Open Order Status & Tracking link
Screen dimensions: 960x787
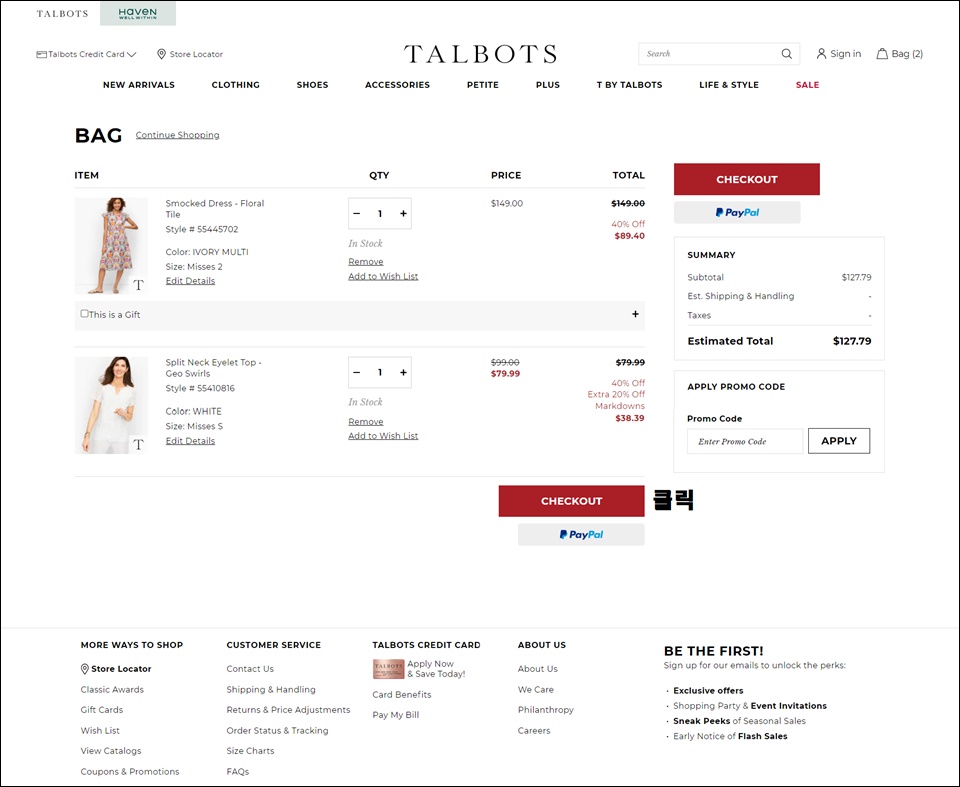point(277,731)
